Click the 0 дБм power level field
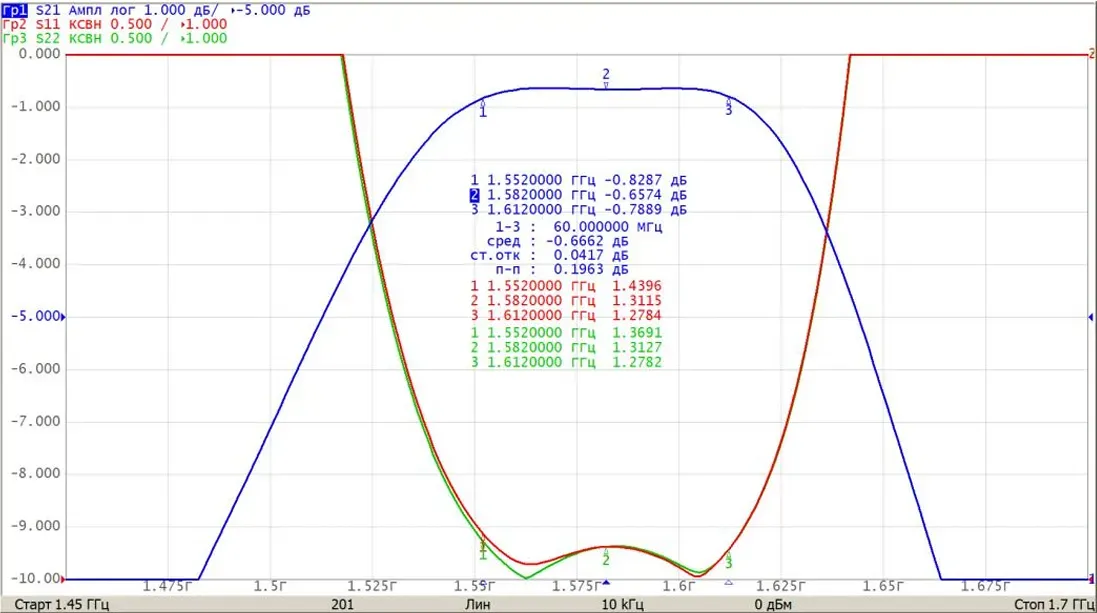Image resolution: width=1097 pixels, height=613 pixels. (x=773, y=605)
